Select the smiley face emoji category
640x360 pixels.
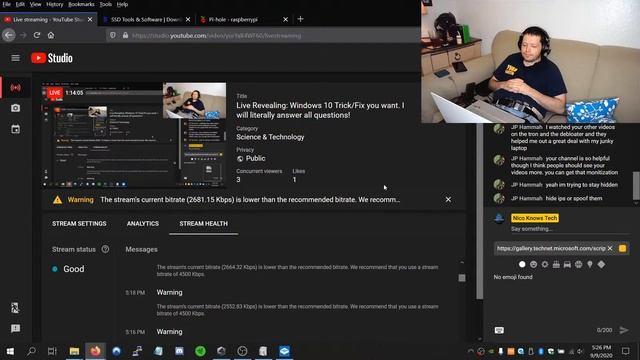pyautogui.click(x=533, y=264)
